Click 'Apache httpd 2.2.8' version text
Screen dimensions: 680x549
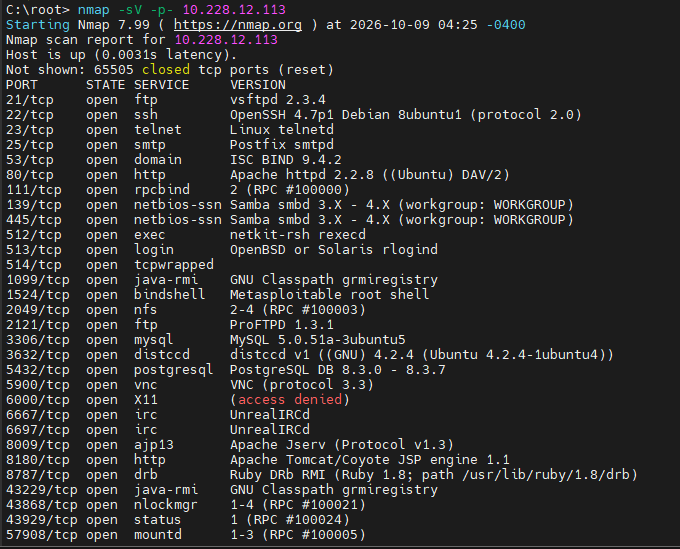point(302,175)
